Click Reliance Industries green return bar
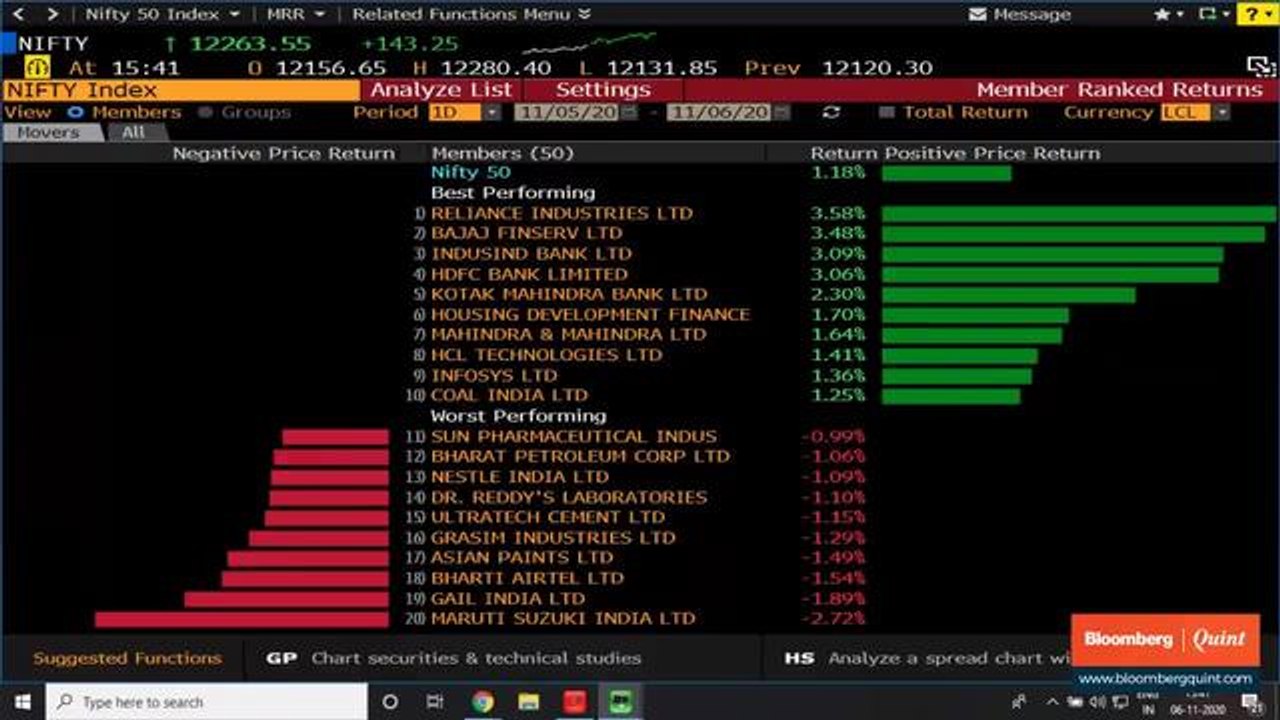The height and width of the screenshot is (720, 1280). pyautogui.click(x=1079, y=214)
